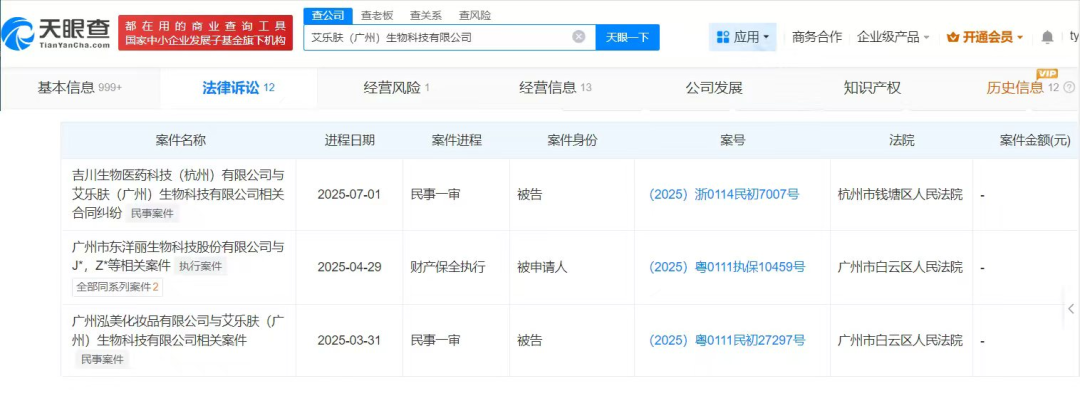
Task: Switch to the 查风险 search tab
Action: coord(475,16)
